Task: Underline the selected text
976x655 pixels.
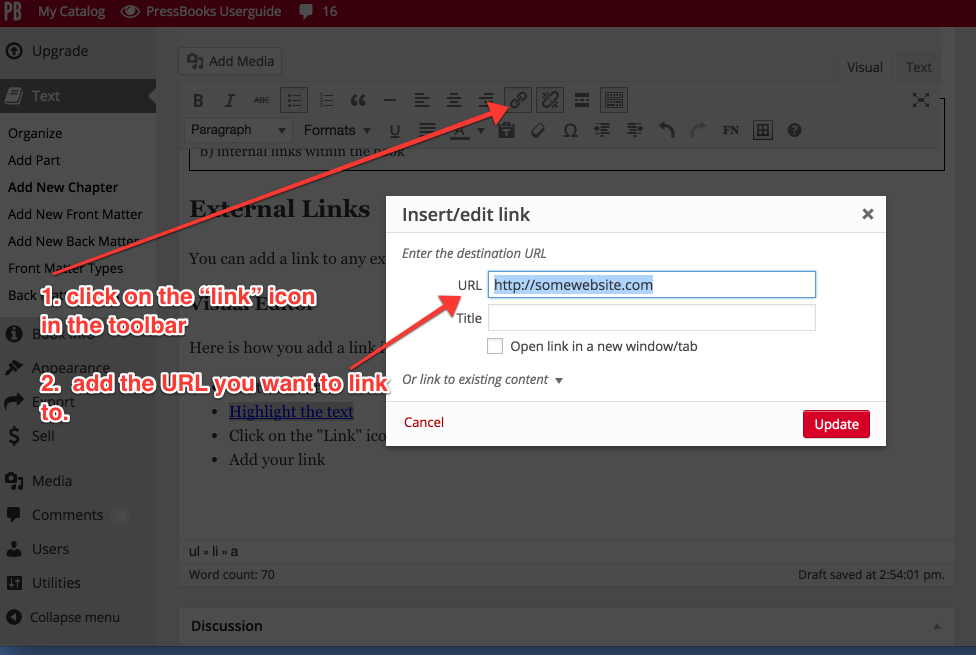Action: point(395,131)
